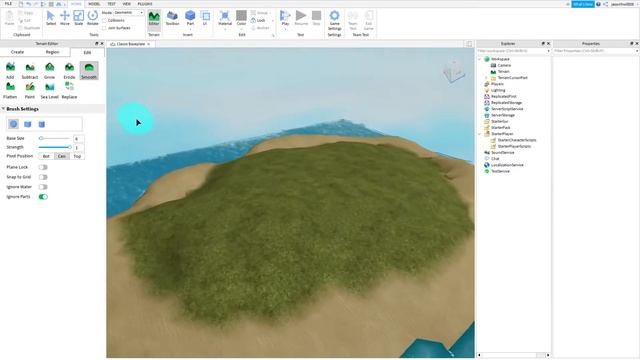This screenshot has width=640, height=360.
Task: Select the Subtract terrain tool
Action: (30, 70)
